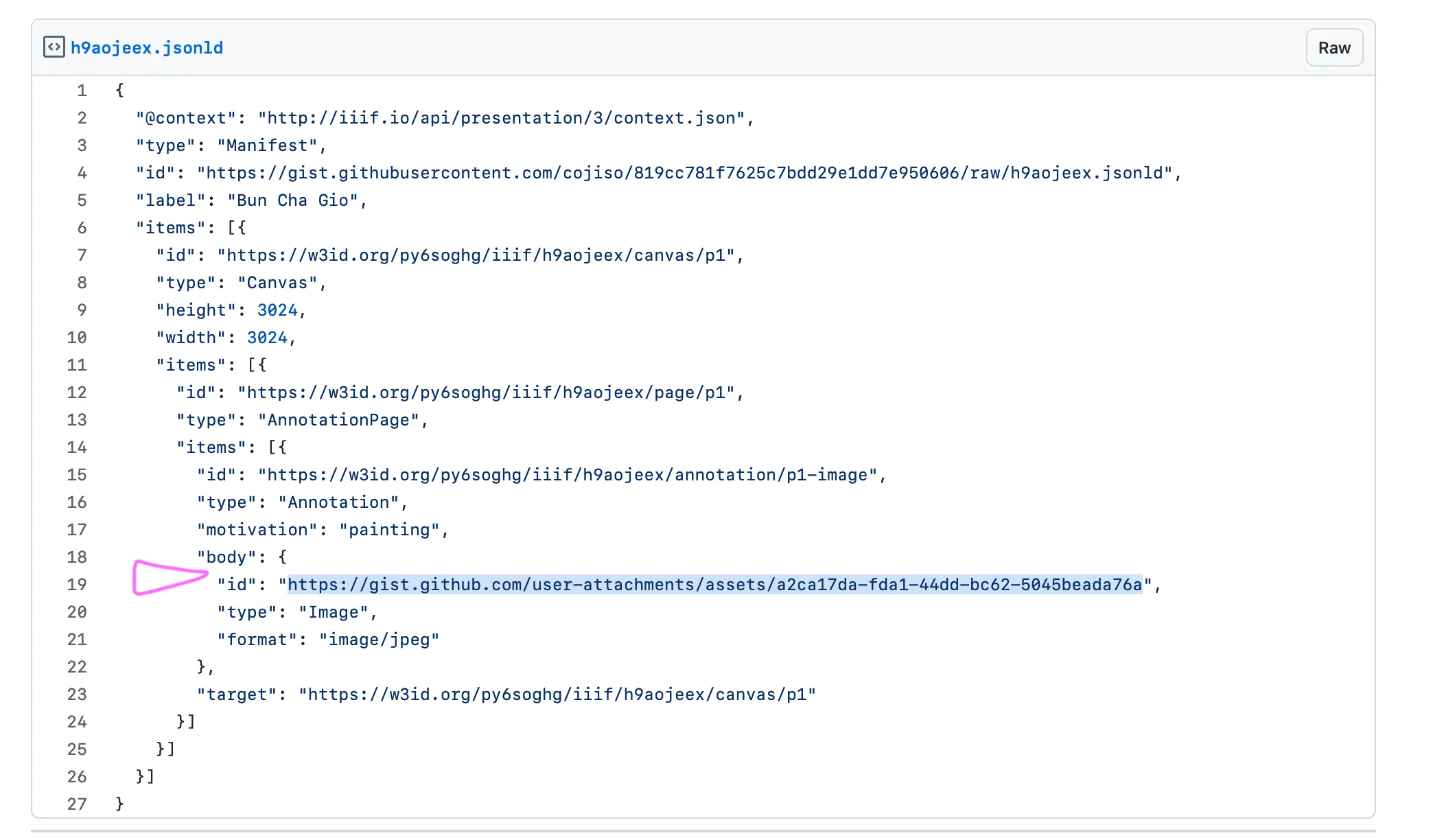
Task: Click line number 9 for height
Action: (x=82, y=310)
